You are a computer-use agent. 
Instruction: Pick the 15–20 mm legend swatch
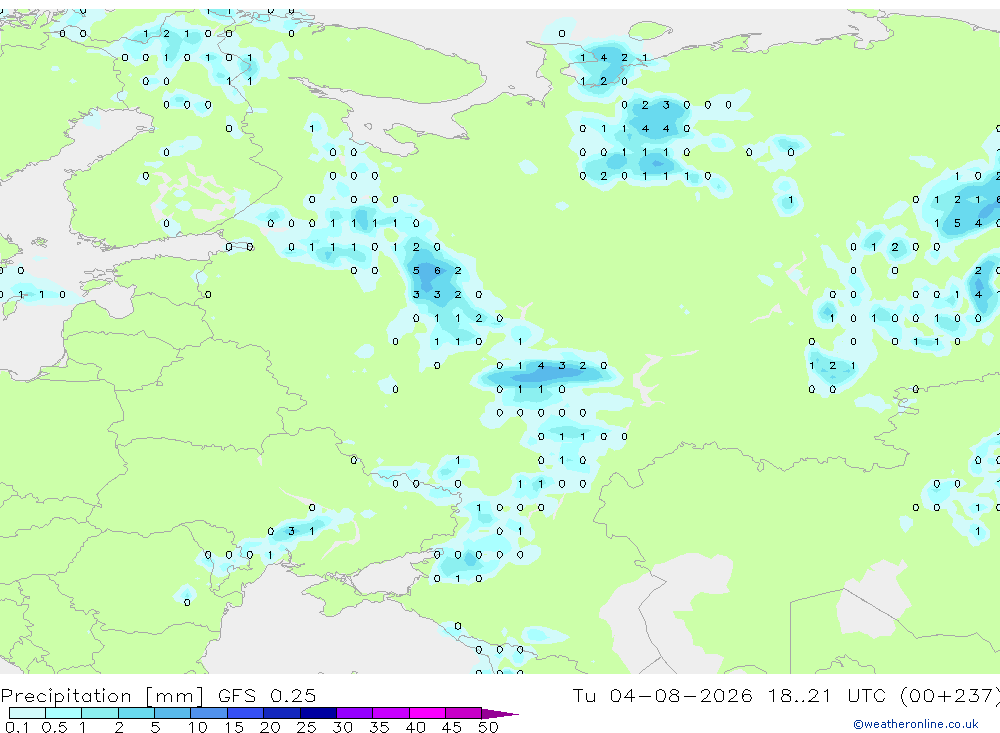(x=246, y=713)
